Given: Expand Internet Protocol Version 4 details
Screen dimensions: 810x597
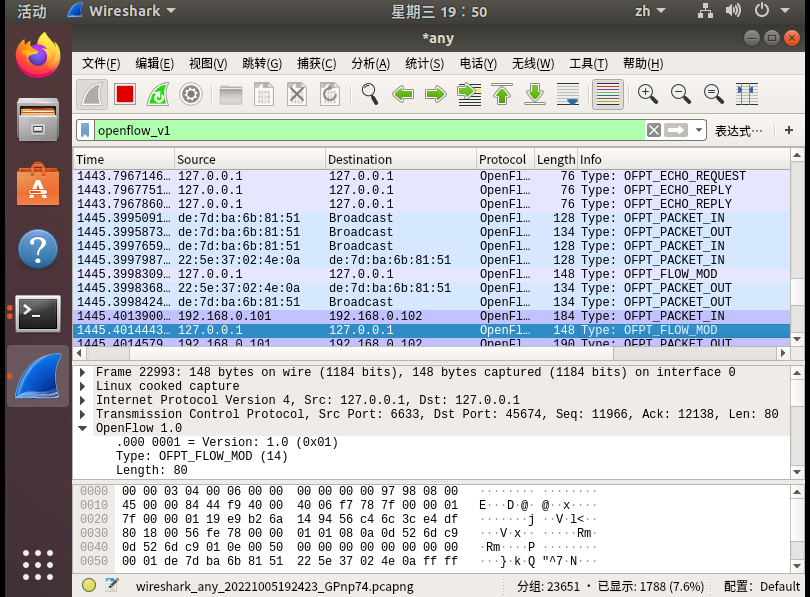Looking at the screenshot, I should pyautogui.click(x=83, y=400).
